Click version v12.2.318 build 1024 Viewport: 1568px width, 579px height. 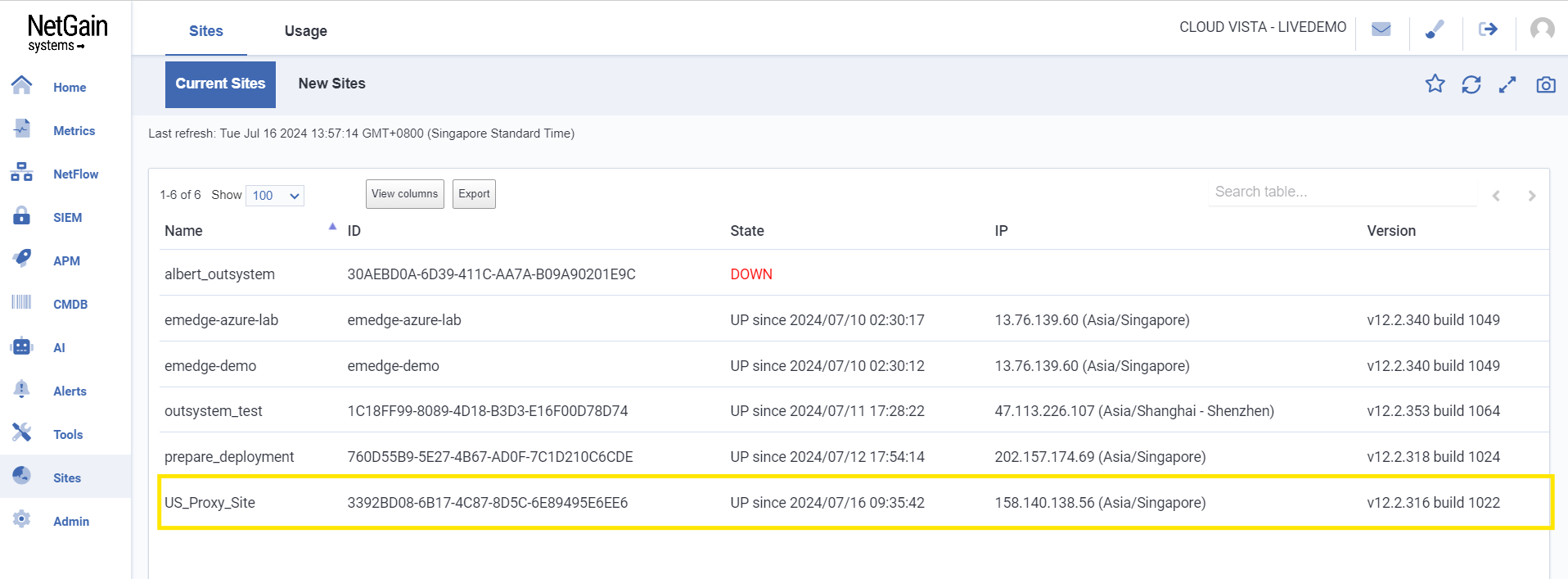1433,457
